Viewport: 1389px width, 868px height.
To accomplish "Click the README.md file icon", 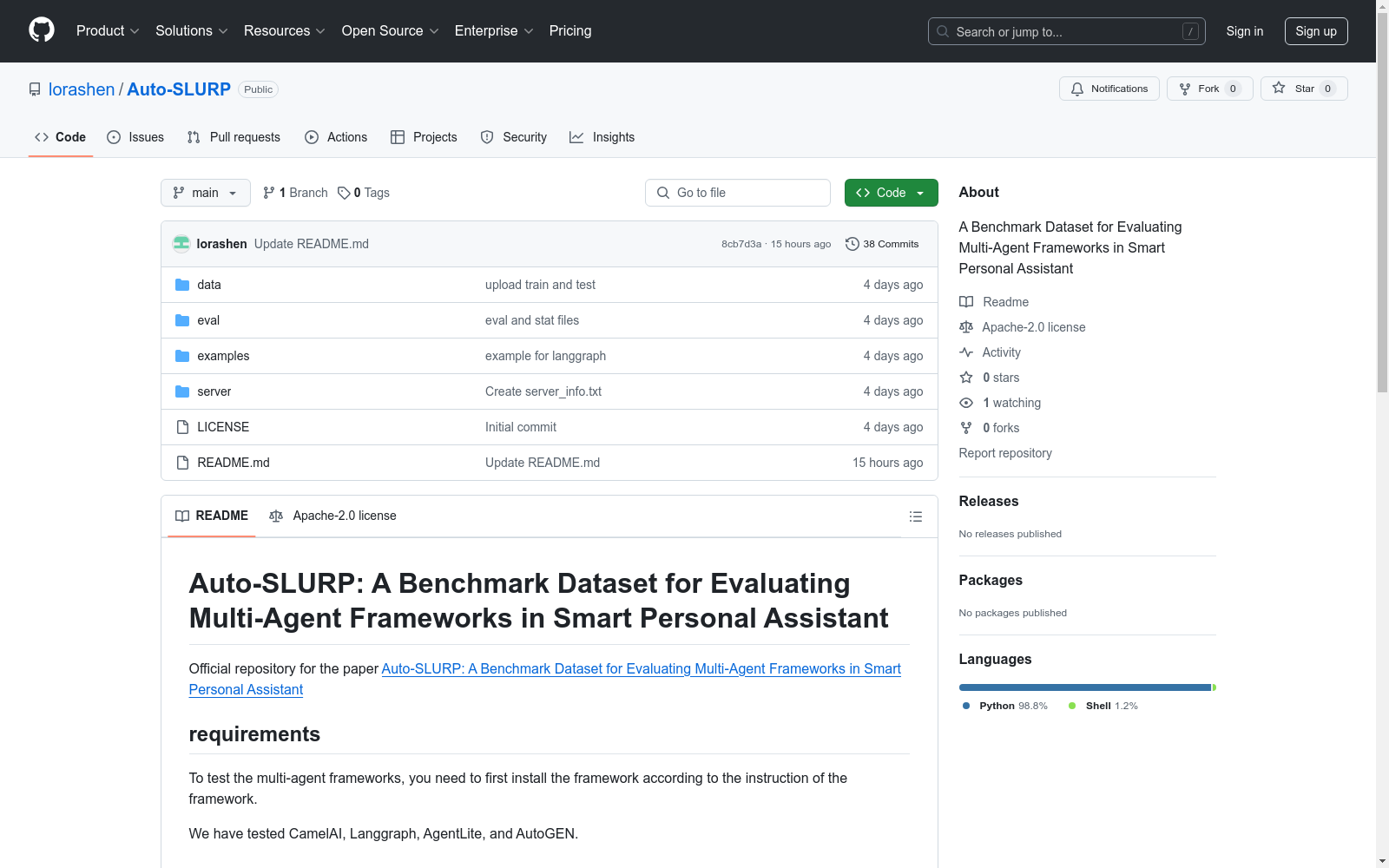I will tap(182, 463).
